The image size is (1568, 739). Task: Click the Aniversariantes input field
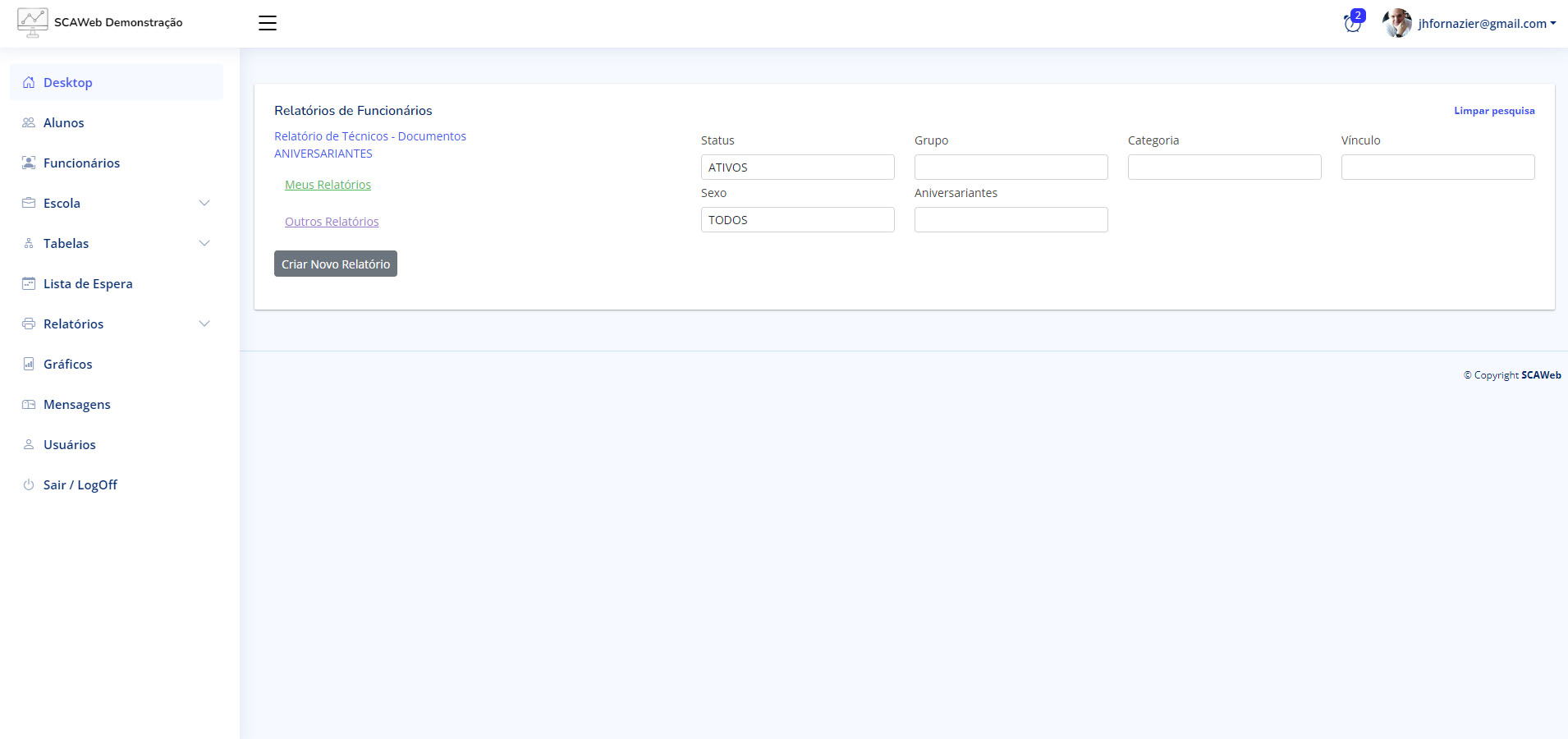1011,220
